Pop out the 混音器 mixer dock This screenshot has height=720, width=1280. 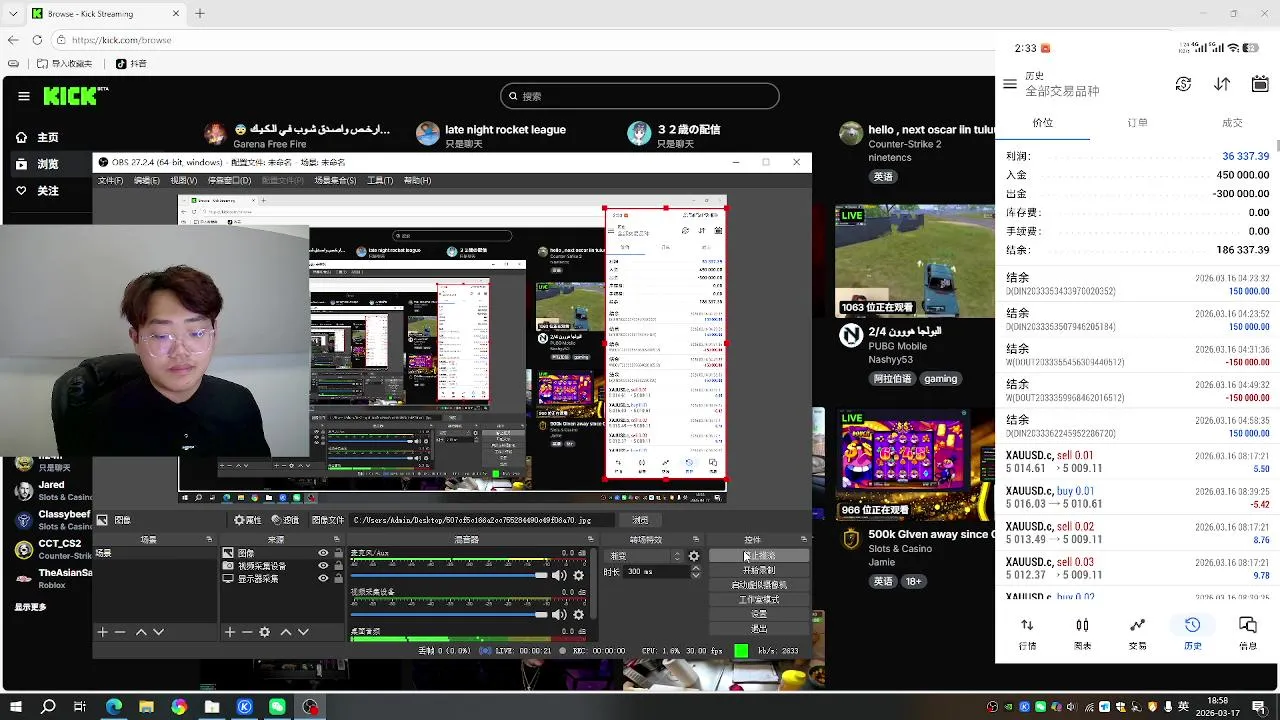click(590, 540)
